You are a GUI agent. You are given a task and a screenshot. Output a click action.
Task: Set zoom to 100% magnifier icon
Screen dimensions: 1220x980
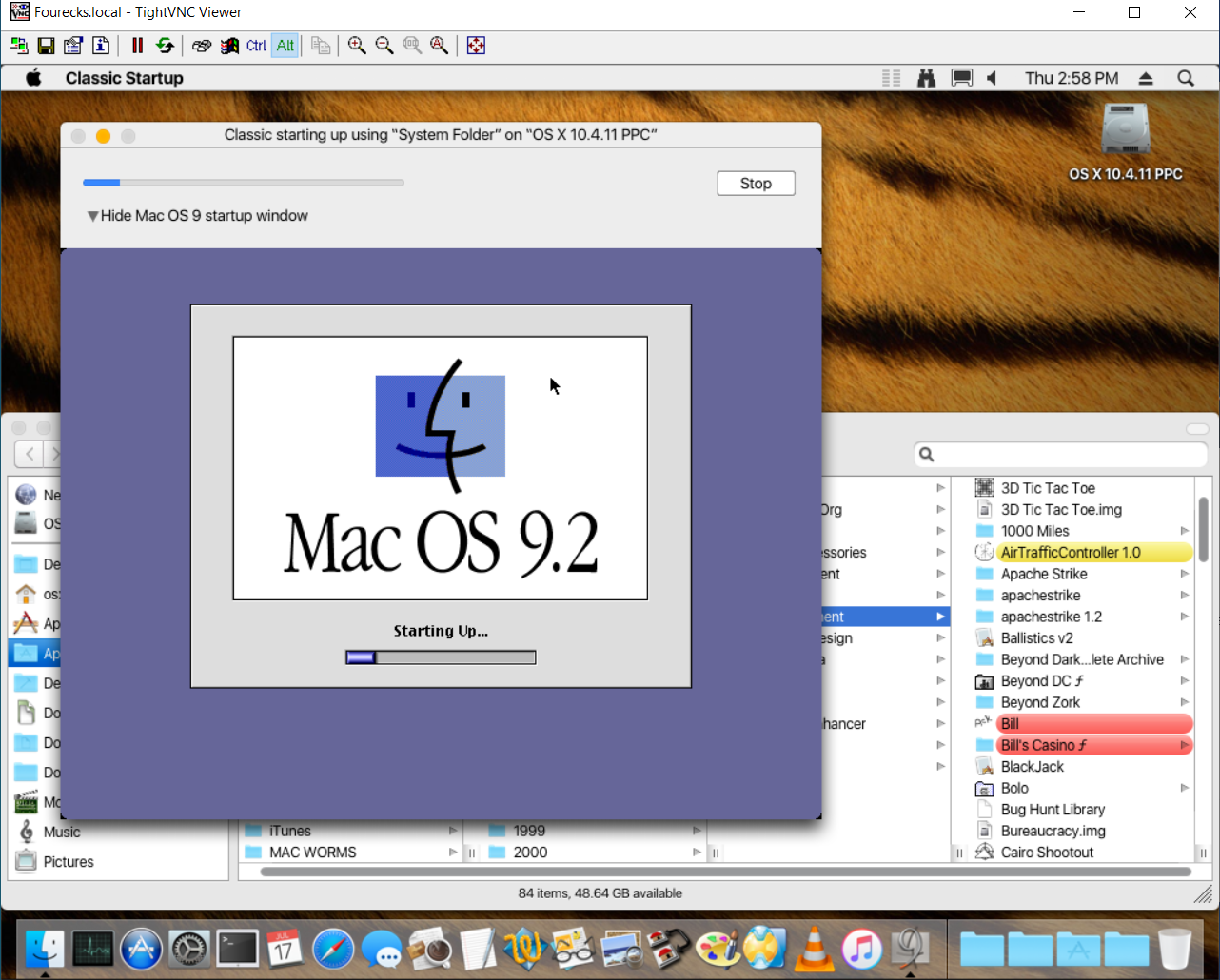(x=412, y=46)
